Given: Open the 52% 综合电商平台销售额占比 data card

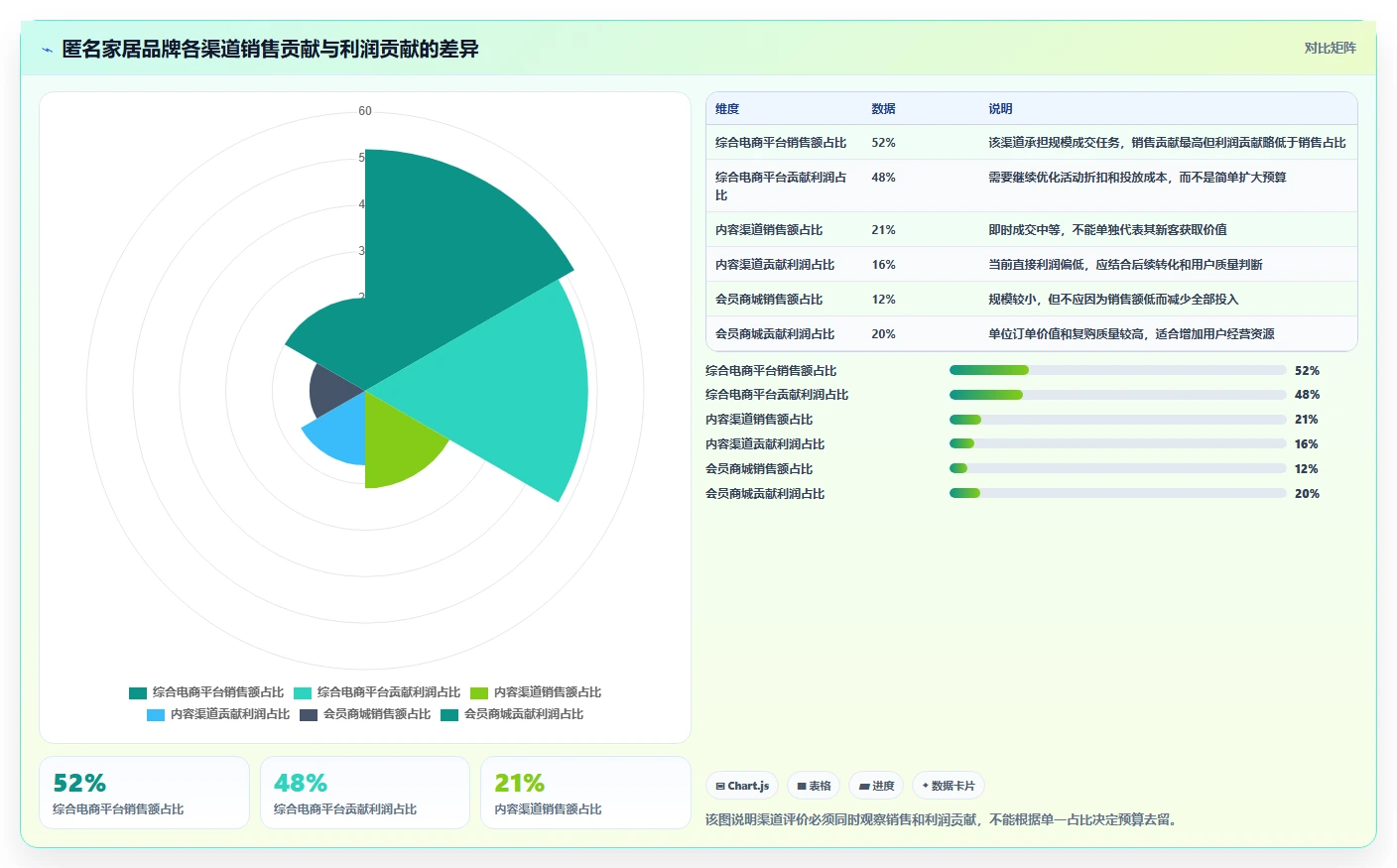Looking at the screenshot, I should click(x=144, y=793).
